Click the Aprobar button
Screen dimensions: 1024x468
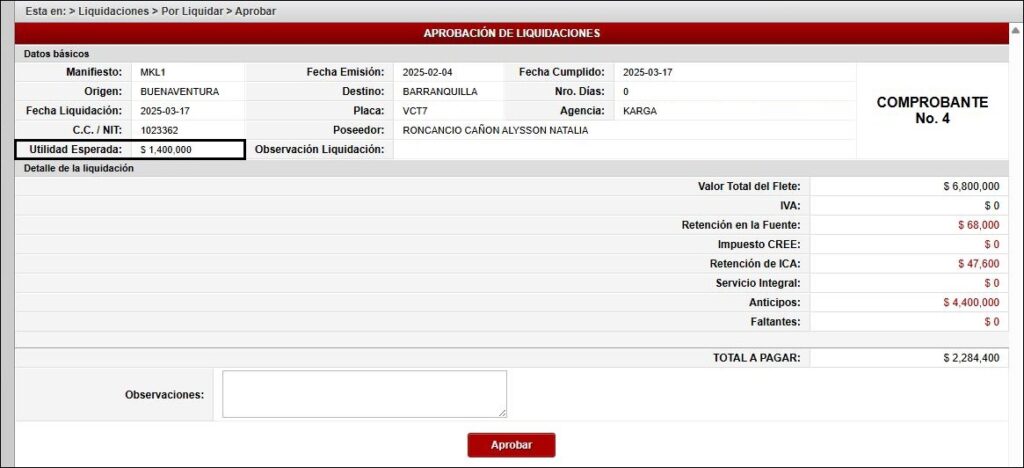tap(511, 445)
